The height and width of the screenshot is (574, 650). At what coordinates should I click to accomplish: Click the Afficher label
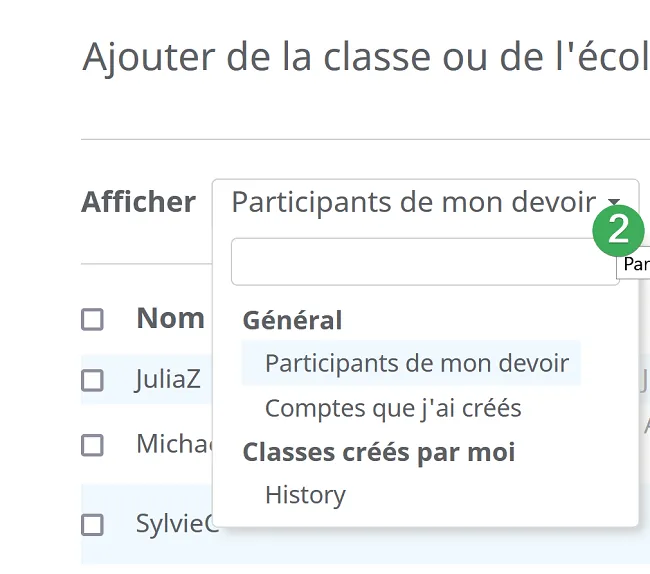(138, 202)
